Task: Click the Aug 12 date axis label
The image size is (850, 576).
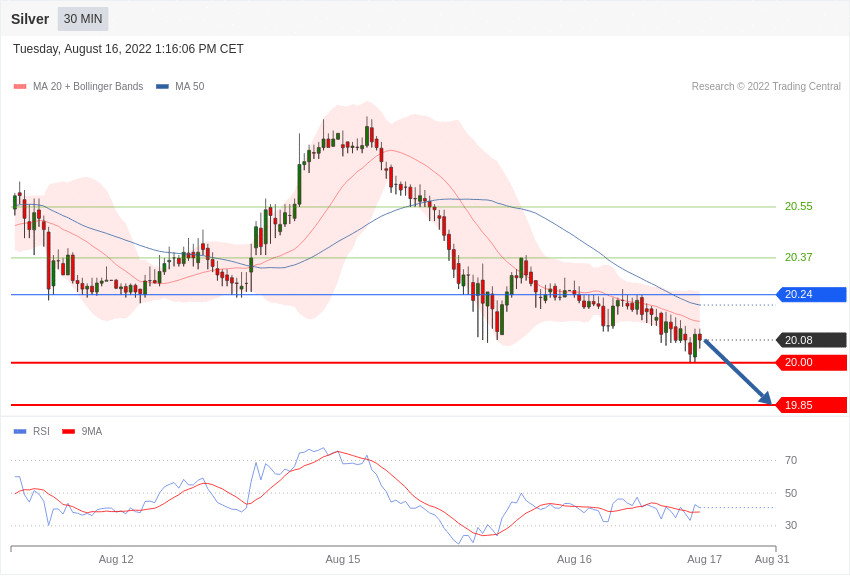Action: point(116,559)
